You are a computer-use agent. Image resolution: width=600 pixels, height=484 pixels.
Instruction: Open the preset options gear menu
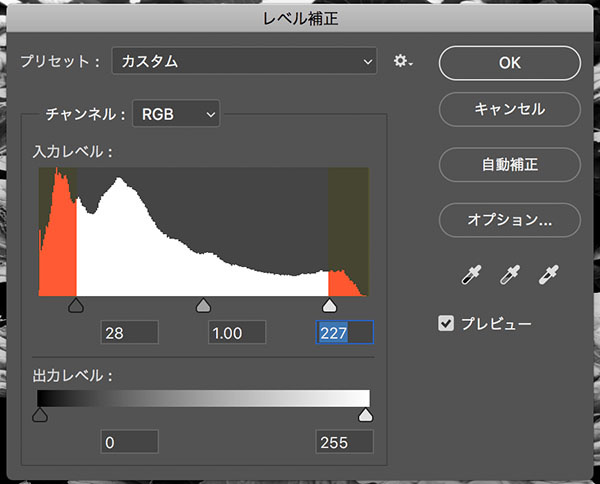pyautogui.click(x=403, y=62)
